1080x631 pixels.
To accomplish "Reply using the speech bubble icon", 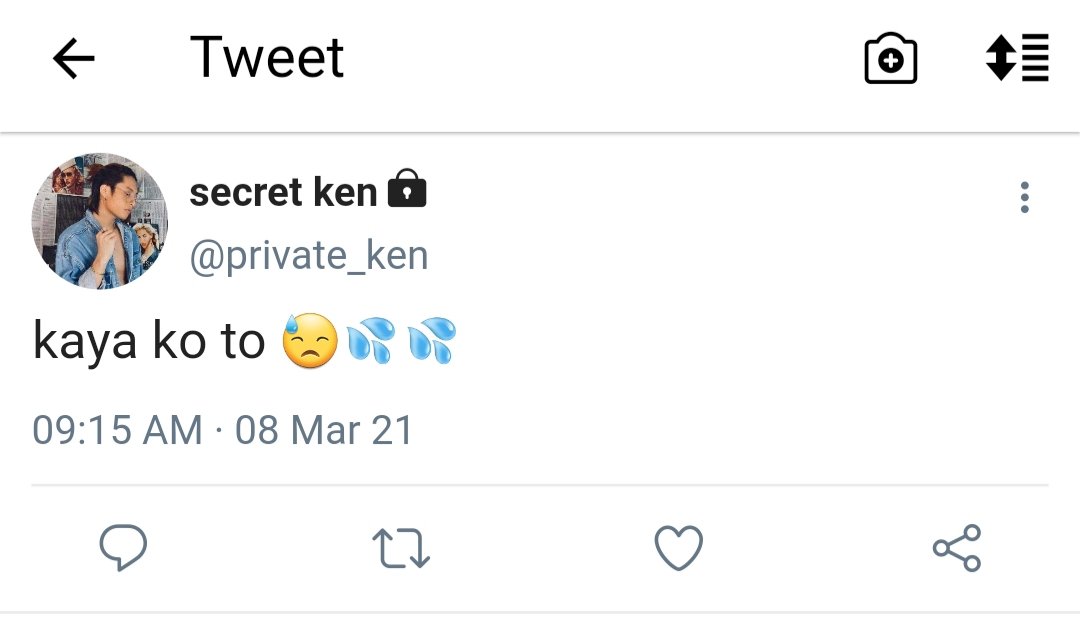I will [123, 548].
